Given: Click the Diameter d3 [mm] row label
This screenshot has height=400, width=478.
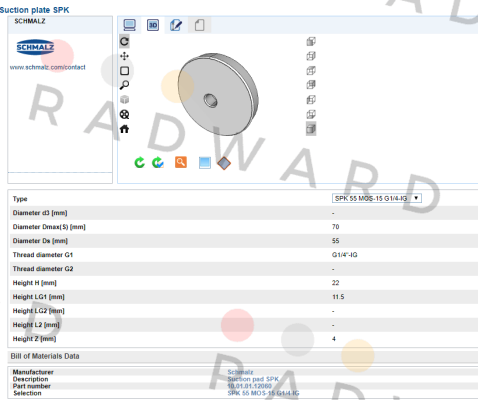Looking at the screenshot, I should (40, 213).
